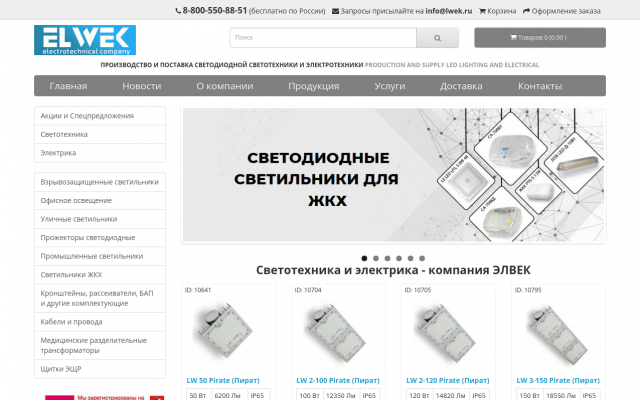Screen dimensions: 640x400
Task: Click the magnifier search button
Action: click(437, 38)
